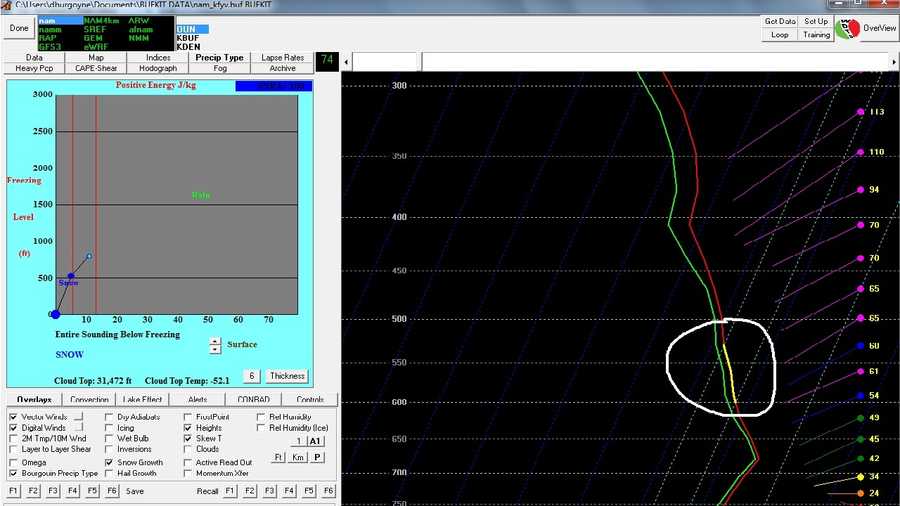Enable the Wet Bulb overlay checkbox
The width and height of the screenshot is (900, 506).
[108, 438]
